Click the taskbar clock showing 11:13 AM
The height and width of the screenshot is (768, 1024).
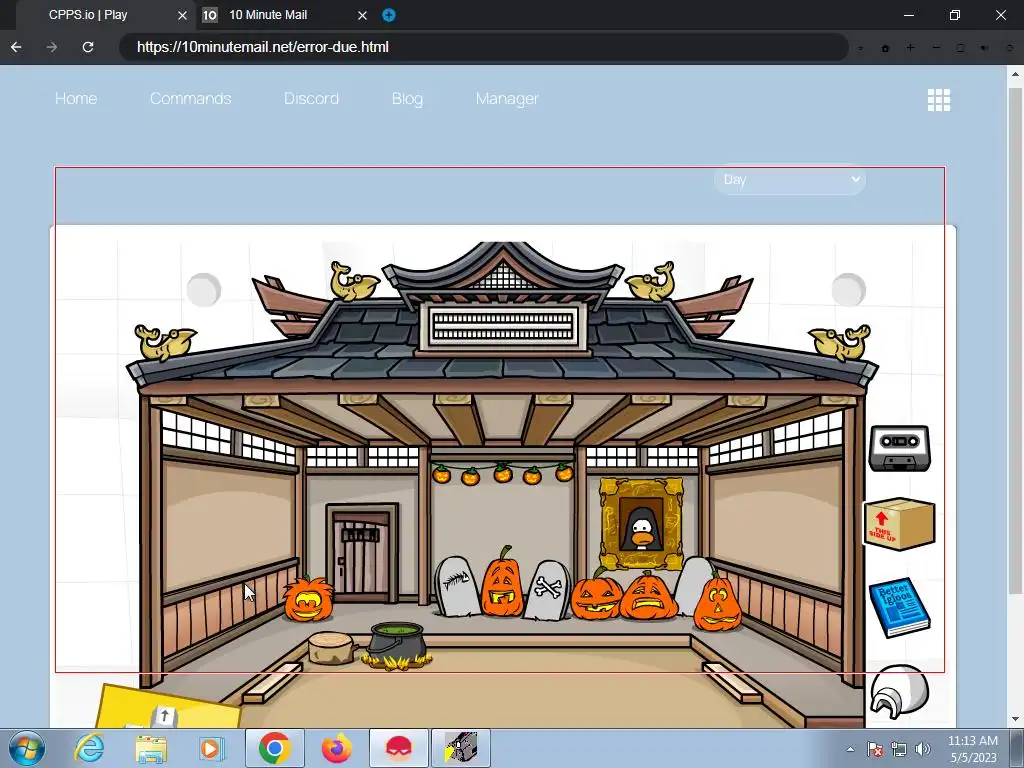click(973, 749)
